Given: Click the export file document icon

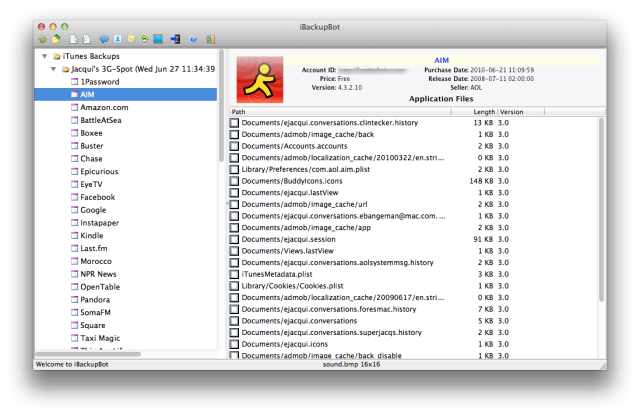Looking at the screenshot, I should (73, 39).
